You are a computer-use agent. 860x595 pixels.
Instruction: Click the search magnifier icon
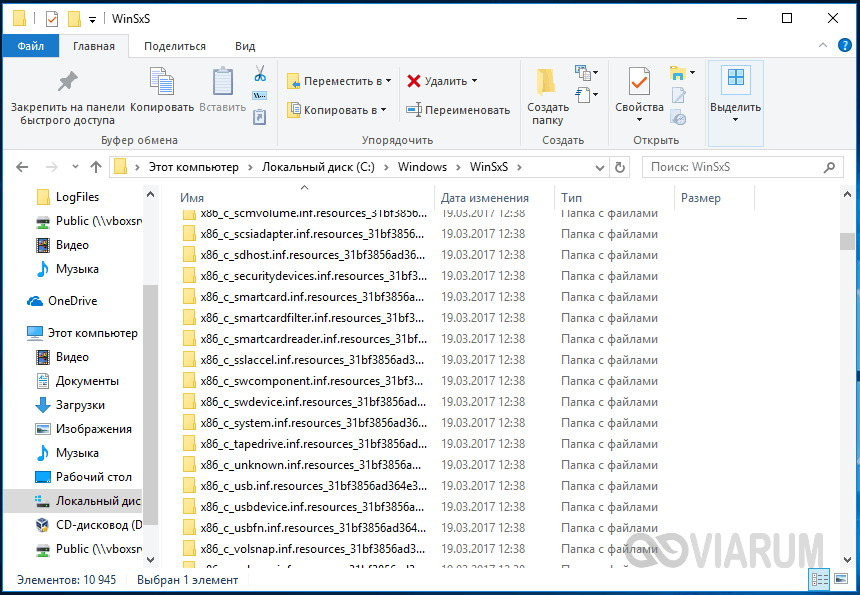[829, 167]
